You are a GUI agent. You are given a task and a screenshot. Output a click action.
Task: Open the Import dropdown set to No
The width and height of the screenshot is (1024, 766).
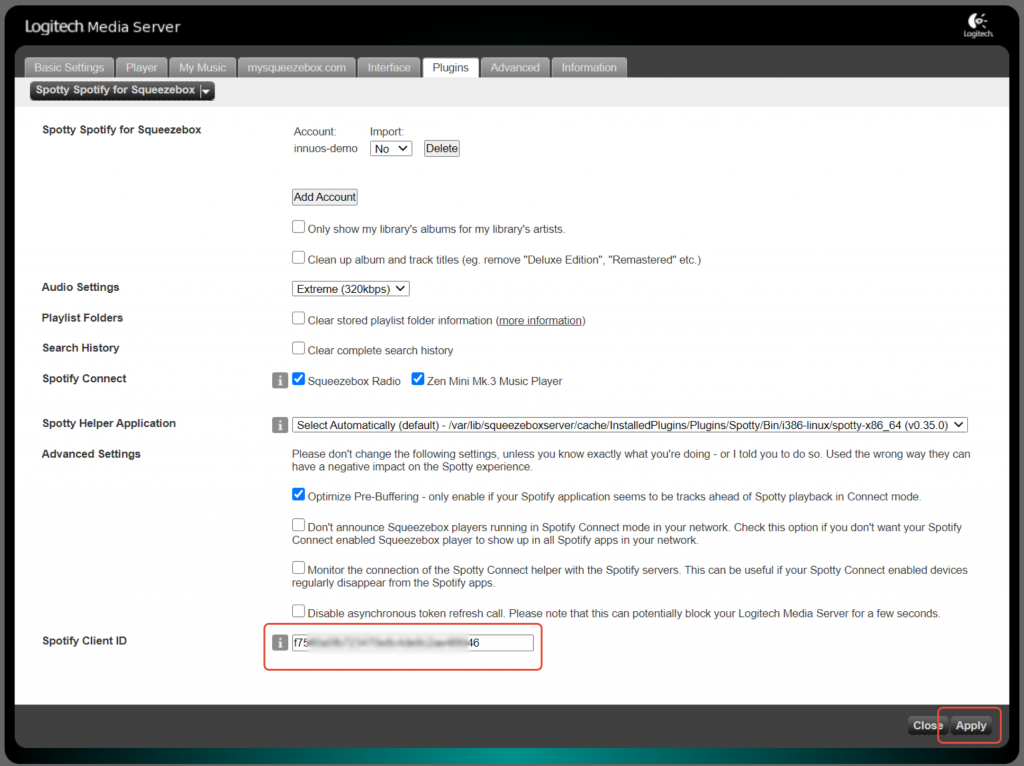391,149
